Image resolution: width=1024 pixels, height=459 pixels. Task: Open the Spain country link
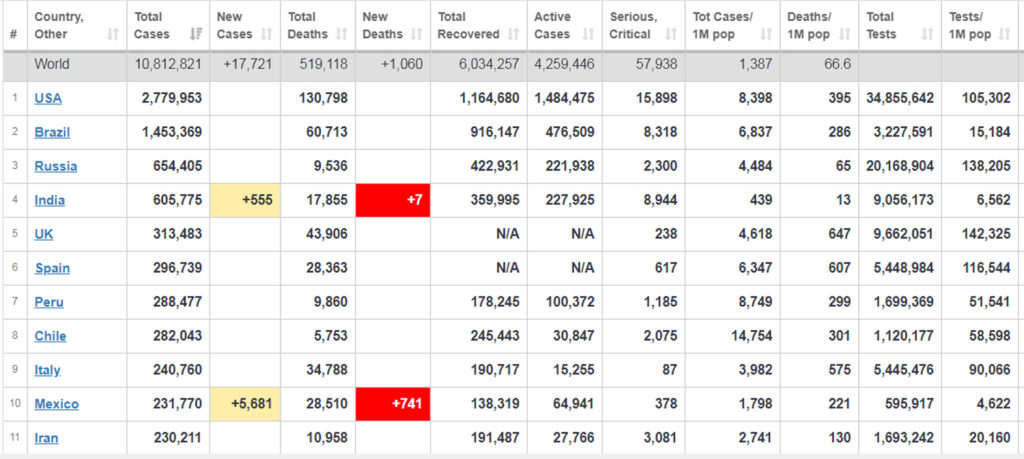52,268
